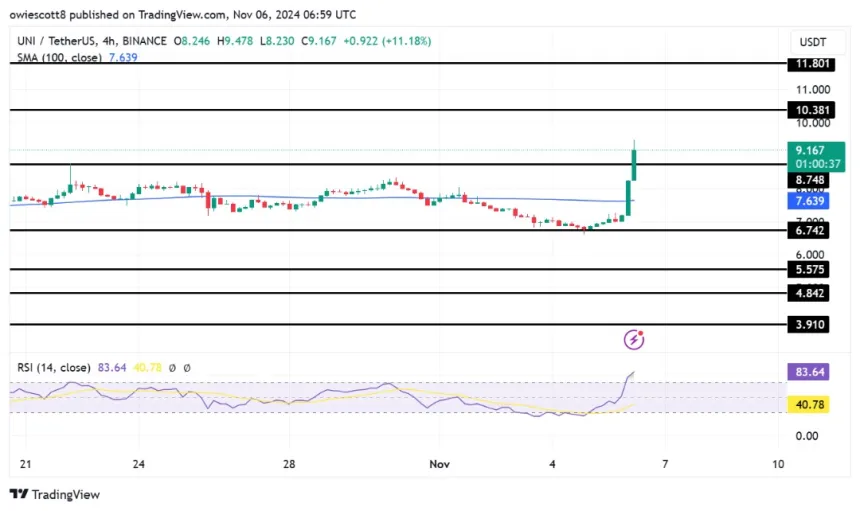Click the TradingView logo at bottom left
Viewport: 860px width, 511px height.
tap(55, 494)
